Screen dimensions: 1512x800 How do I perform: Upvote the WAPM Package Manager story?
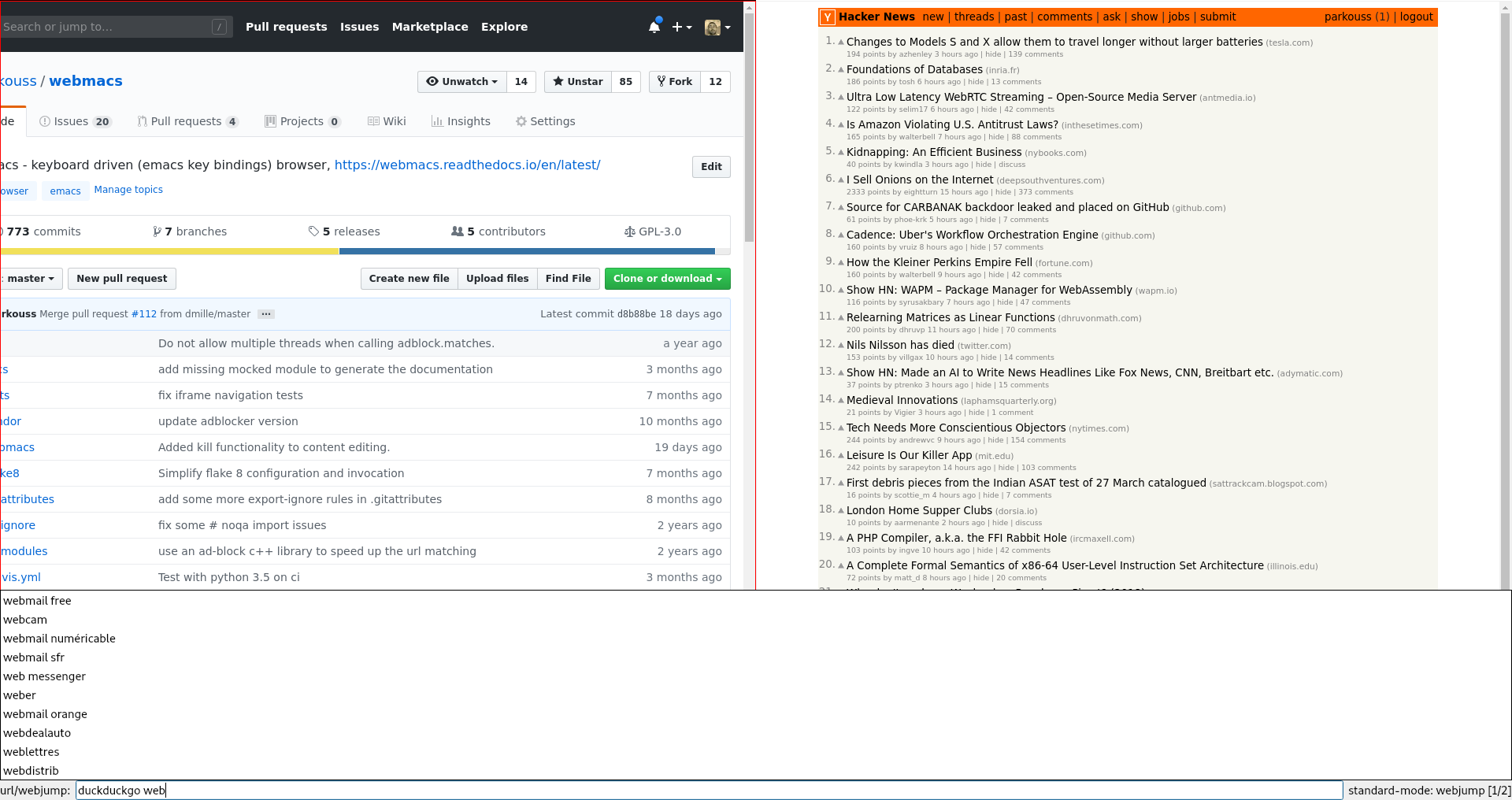tap(841, 290)
